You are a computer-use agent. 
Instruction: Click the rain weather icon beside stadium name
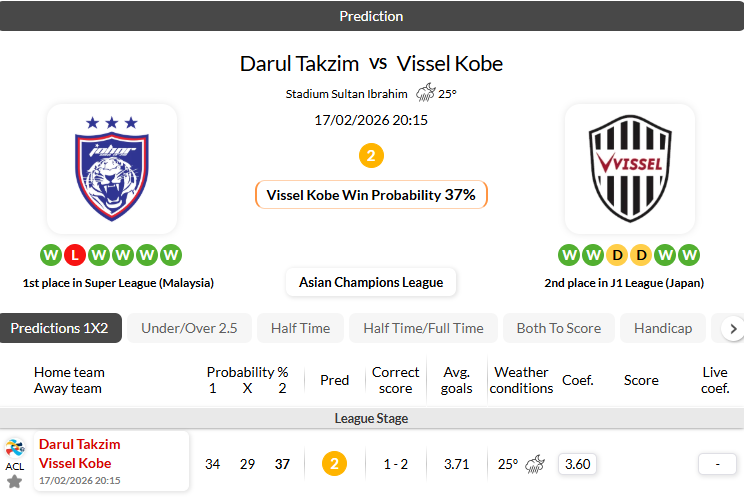click(425, 93)
